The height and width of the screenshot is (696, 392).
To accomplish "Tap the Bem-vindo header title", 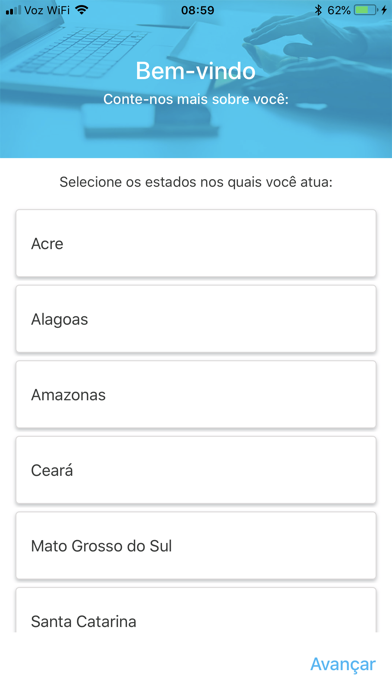I will point(195,71).
